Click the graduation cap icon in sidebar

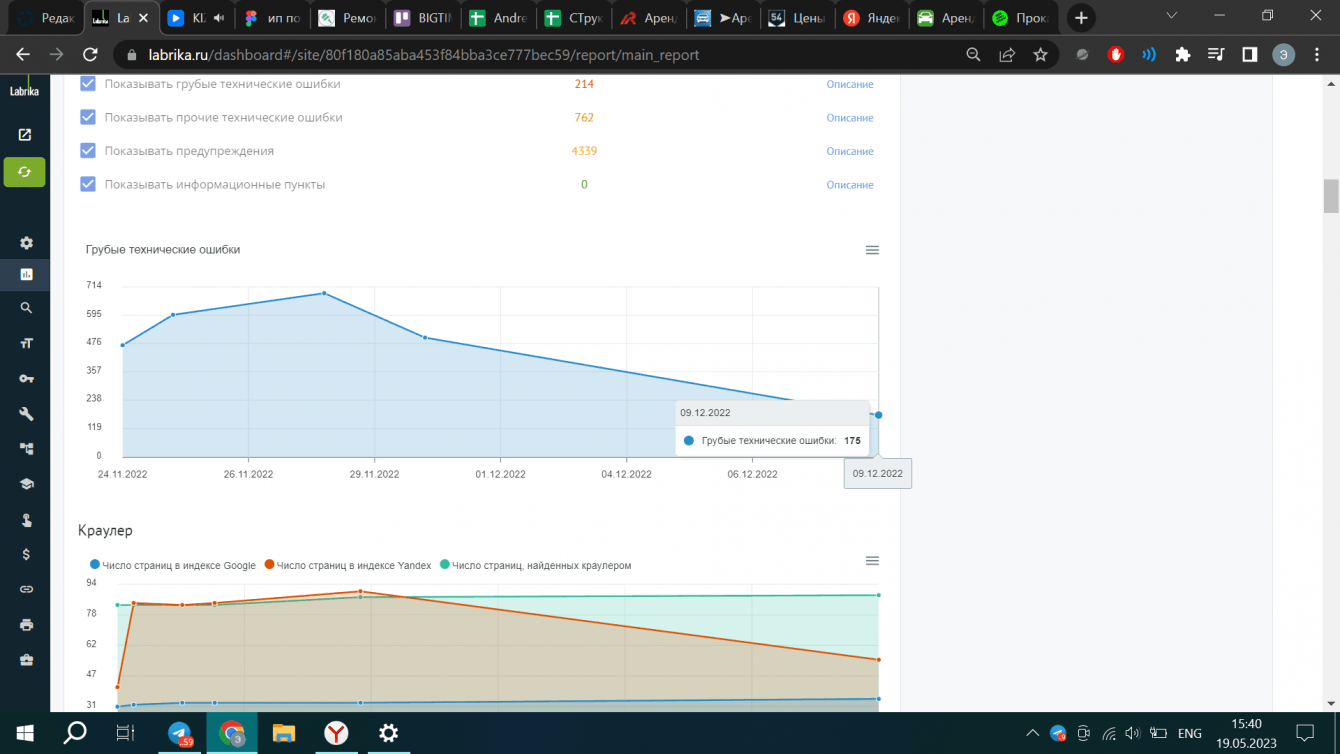point(26,484)
